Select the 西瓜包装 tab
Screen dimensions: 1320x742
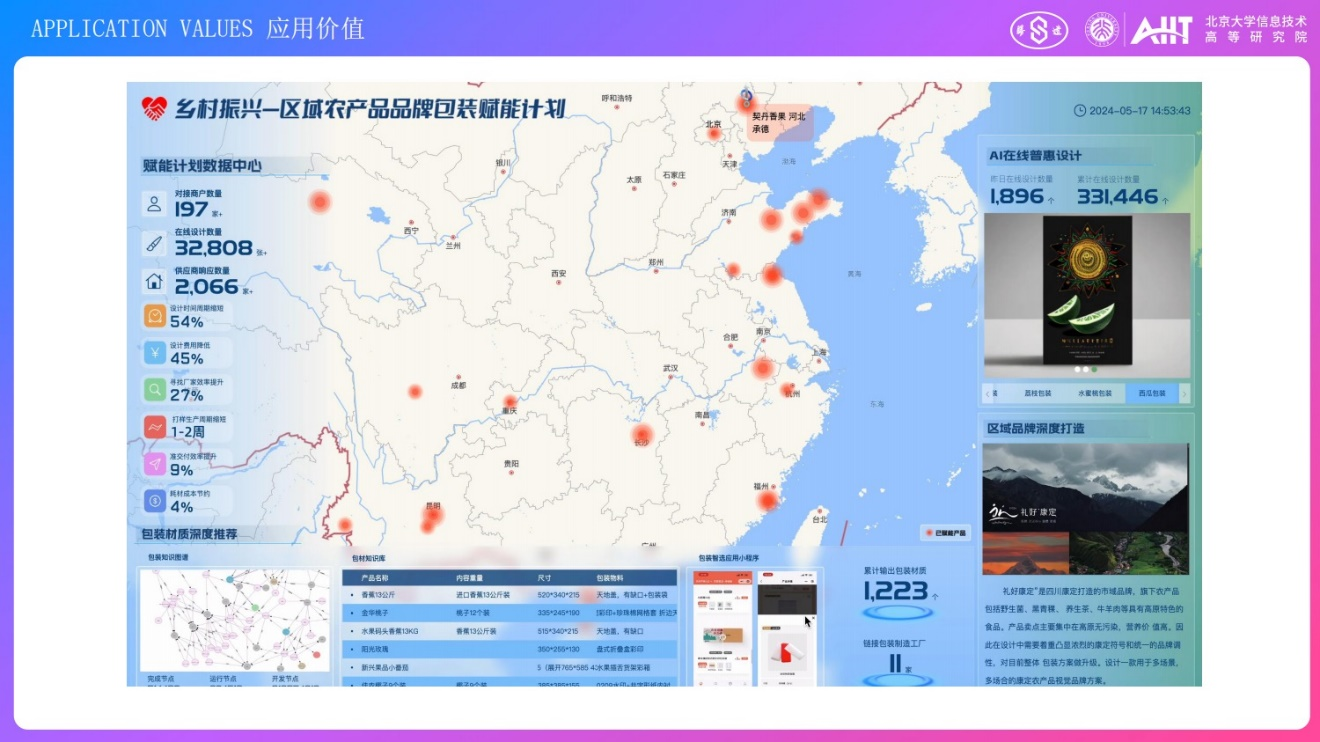[1151, 394]
